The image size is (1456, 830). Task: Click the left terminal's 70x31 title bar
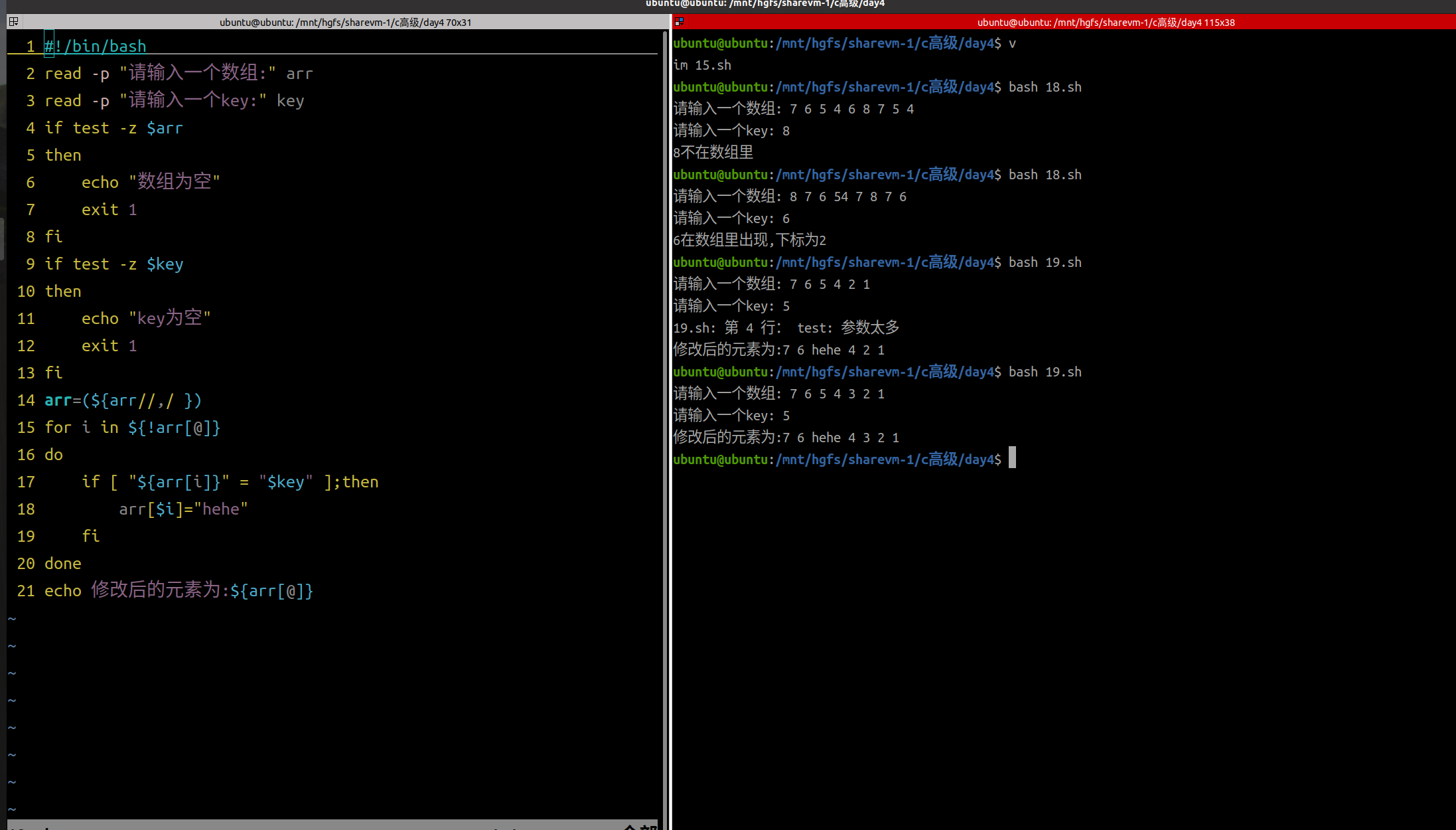(x=345, y=22)
